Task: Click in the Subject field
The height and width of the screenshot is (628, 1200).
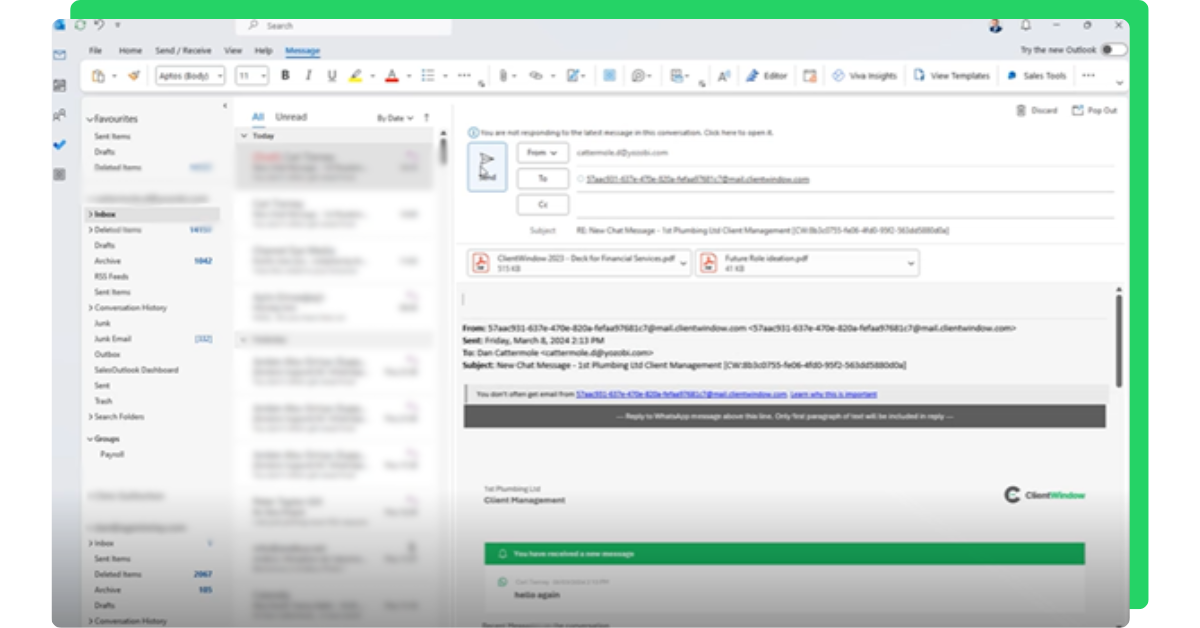Action: (844, 230)
